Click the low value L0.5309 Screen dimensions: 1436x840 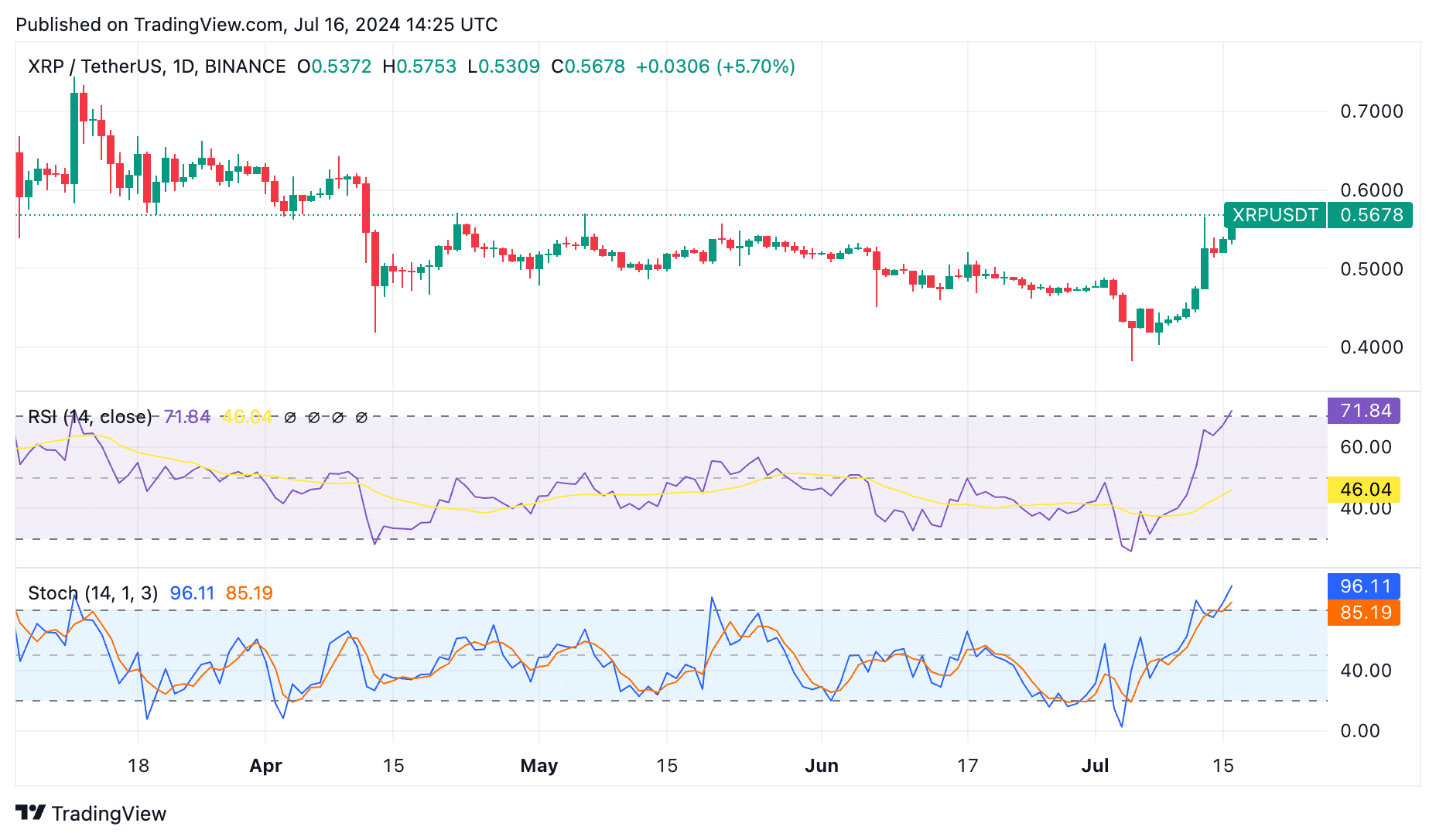click(504, 67)
